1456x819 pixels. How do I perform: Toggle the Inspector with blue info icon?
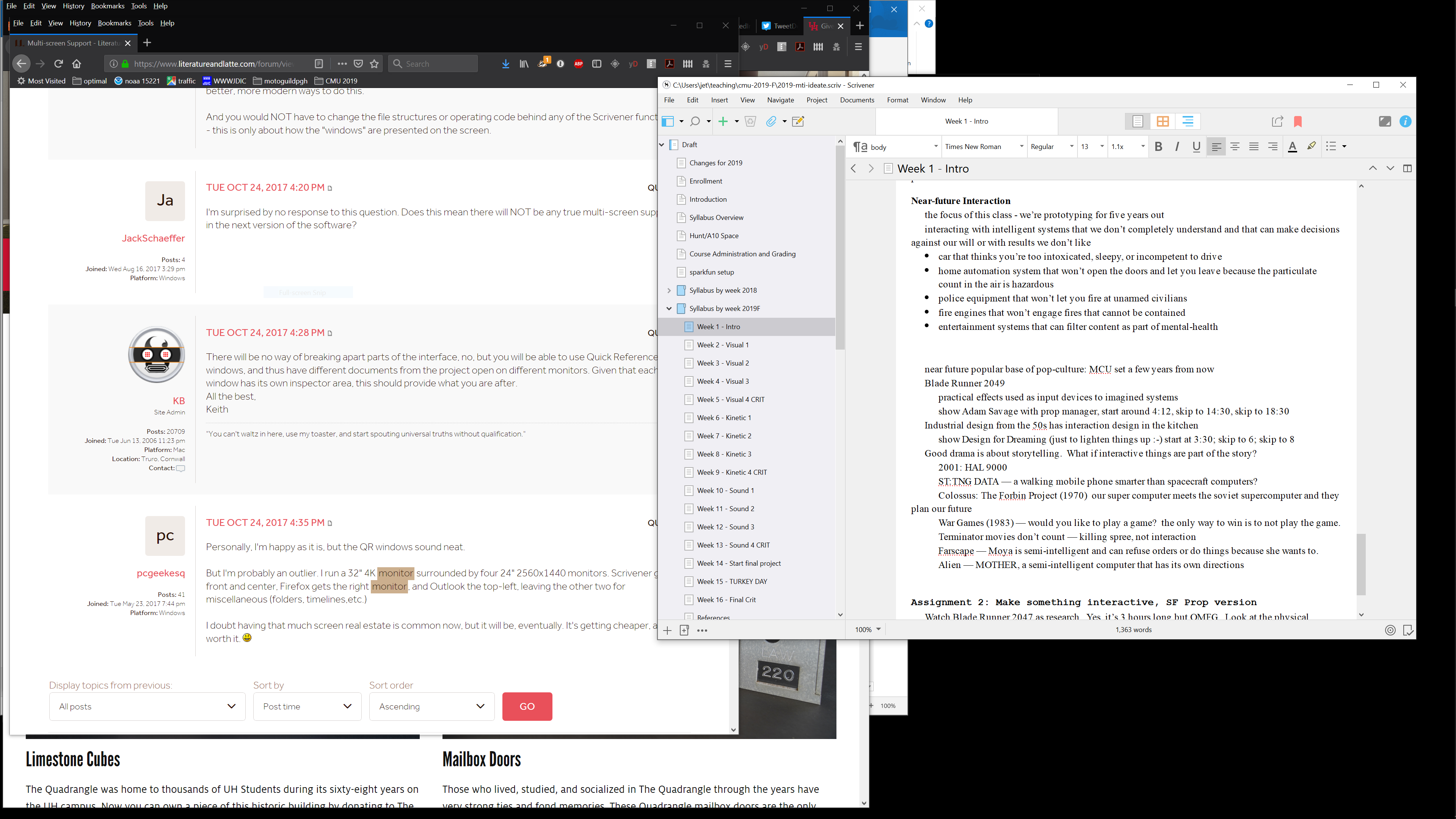(x=1406, y=121)
